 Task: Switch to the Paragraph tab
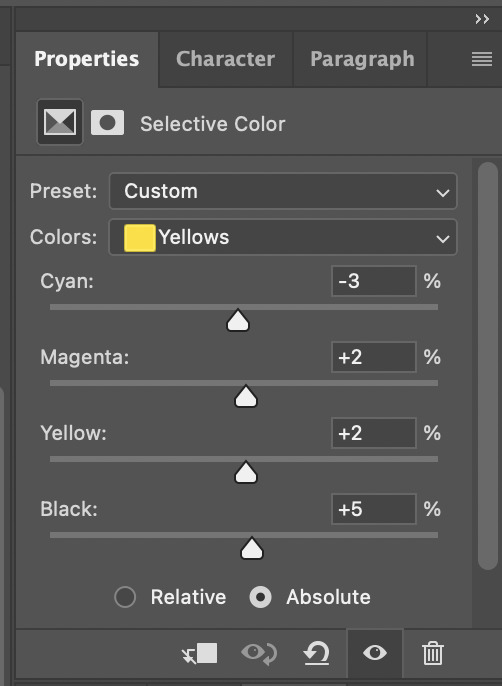tap(362, 59)
